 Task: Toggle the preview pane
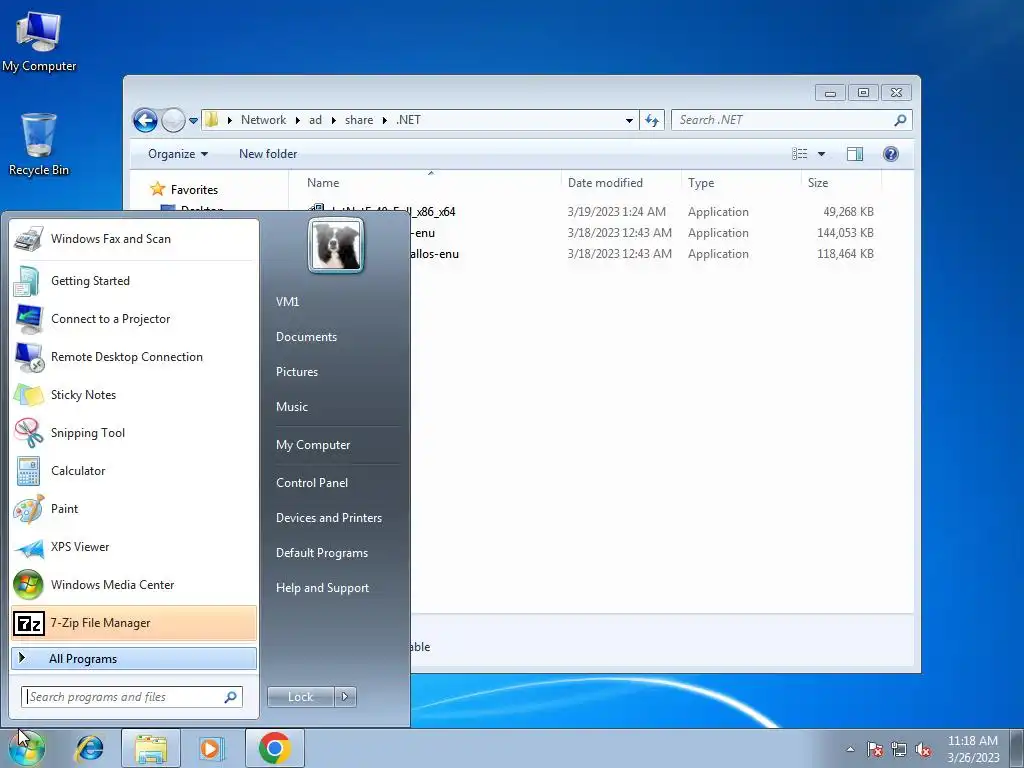pos(855,154)
